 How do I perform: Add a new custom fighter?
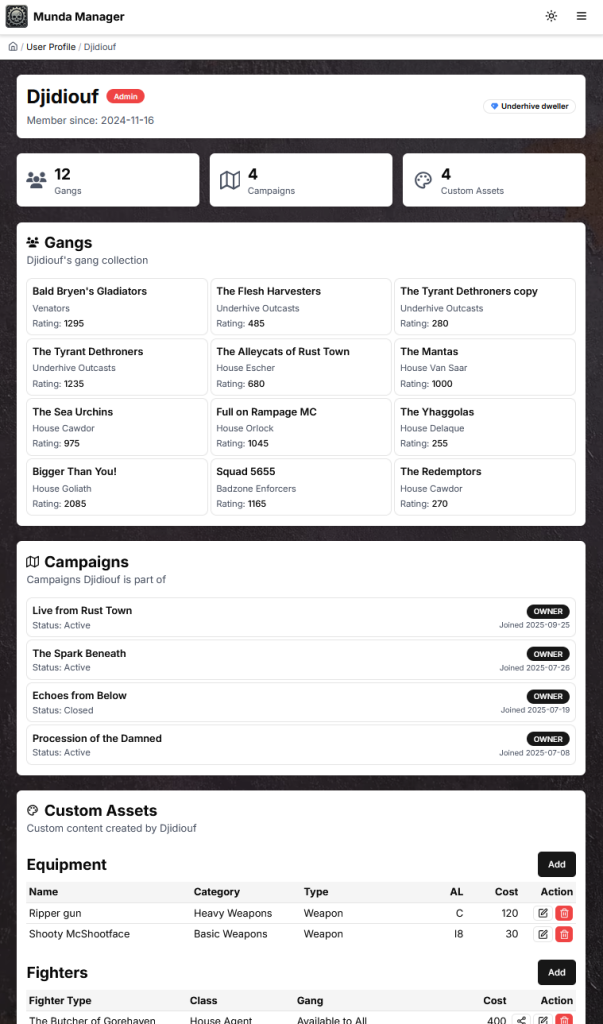coord(556,972)
